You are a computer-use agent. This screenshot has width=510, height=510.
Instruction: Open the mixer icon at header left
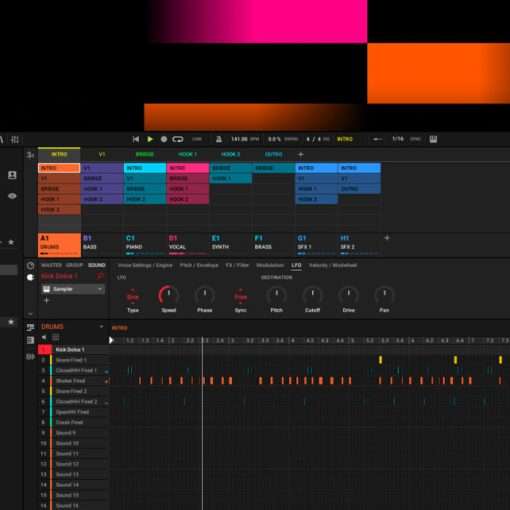point(15,139)
